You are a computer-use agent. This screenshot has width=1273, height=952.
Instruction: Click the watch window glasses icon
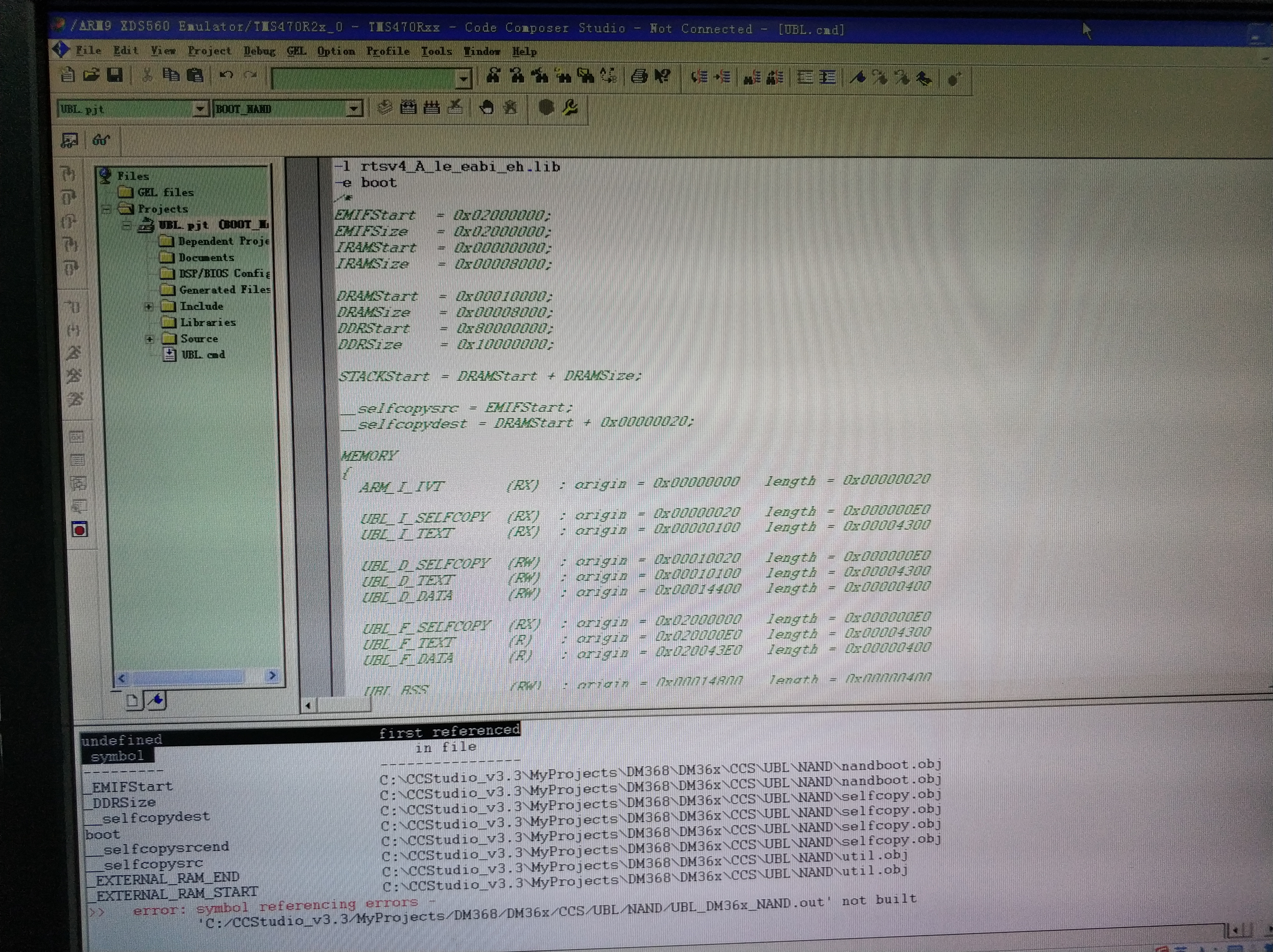[101, 140]
